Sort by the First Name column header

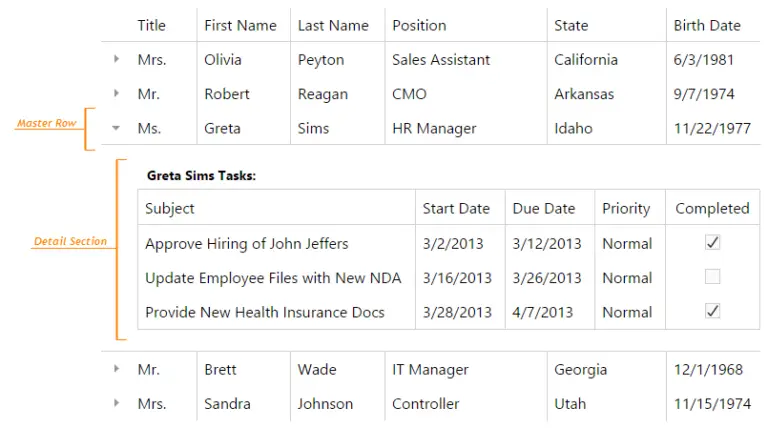tap(240, 25)
